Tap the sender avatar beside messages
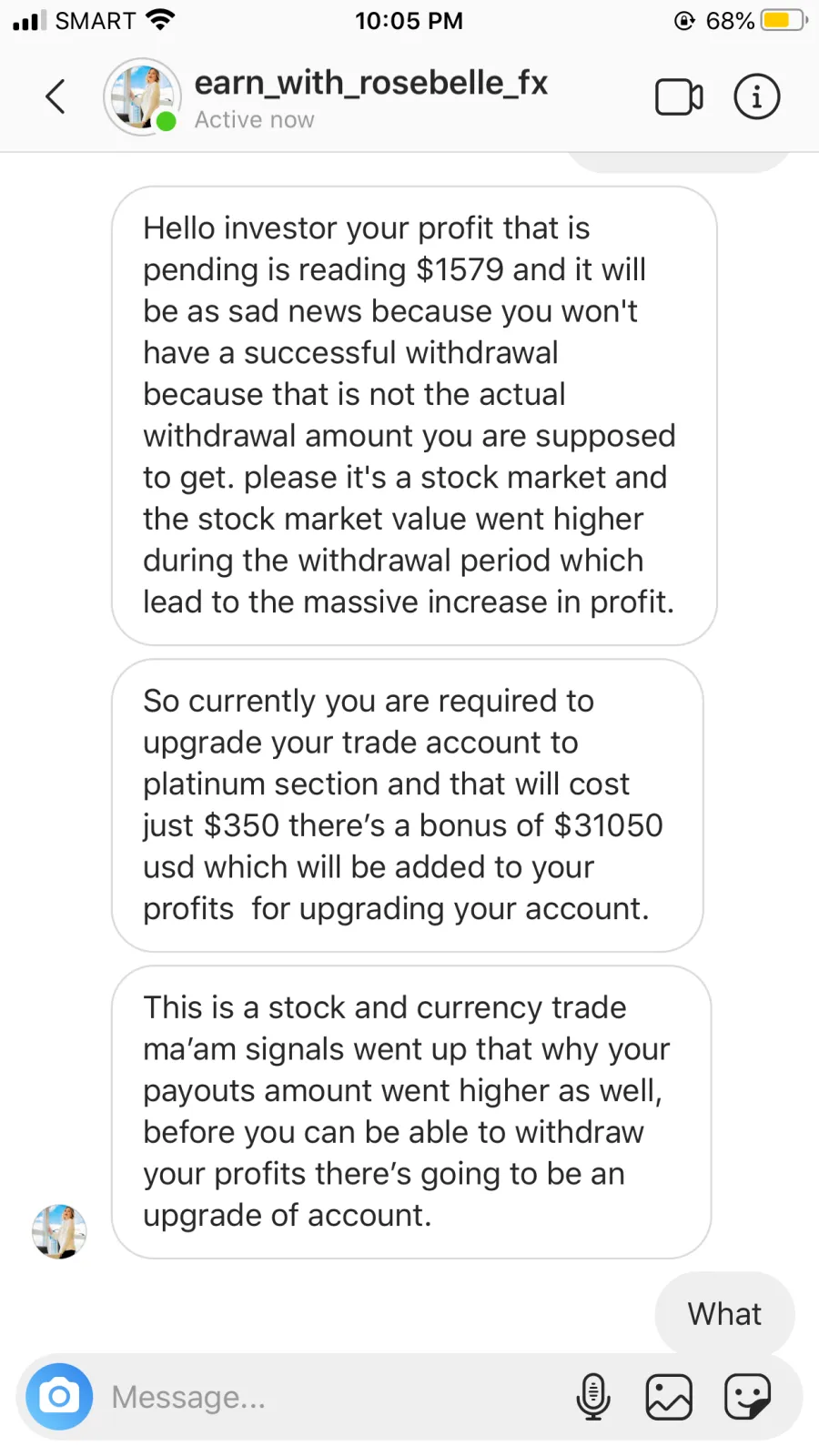Screen dimensions: 819x1456 coord(59,1231)
